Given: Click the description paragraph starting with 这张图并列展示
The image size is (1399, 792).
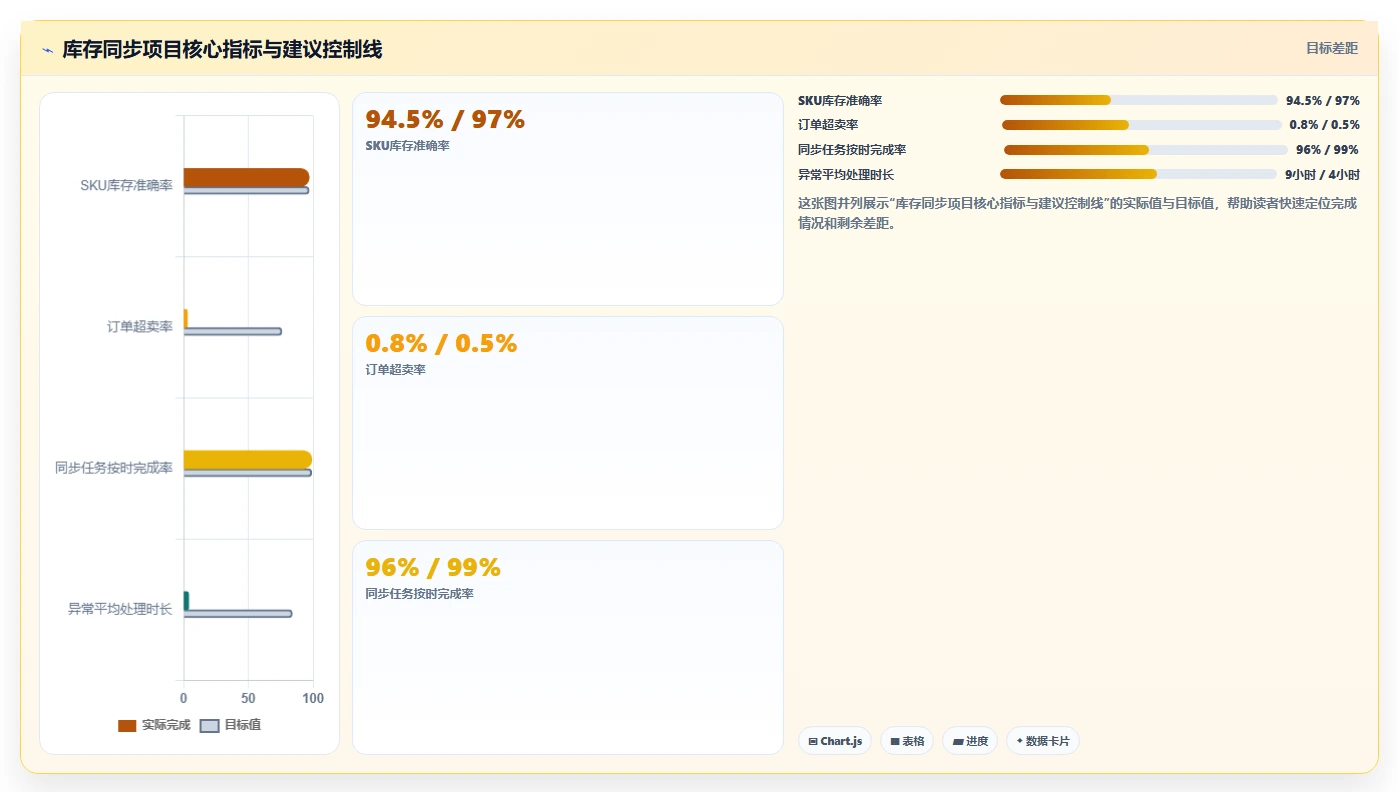Looking at the screenshot, I should tap(1077, 213).
